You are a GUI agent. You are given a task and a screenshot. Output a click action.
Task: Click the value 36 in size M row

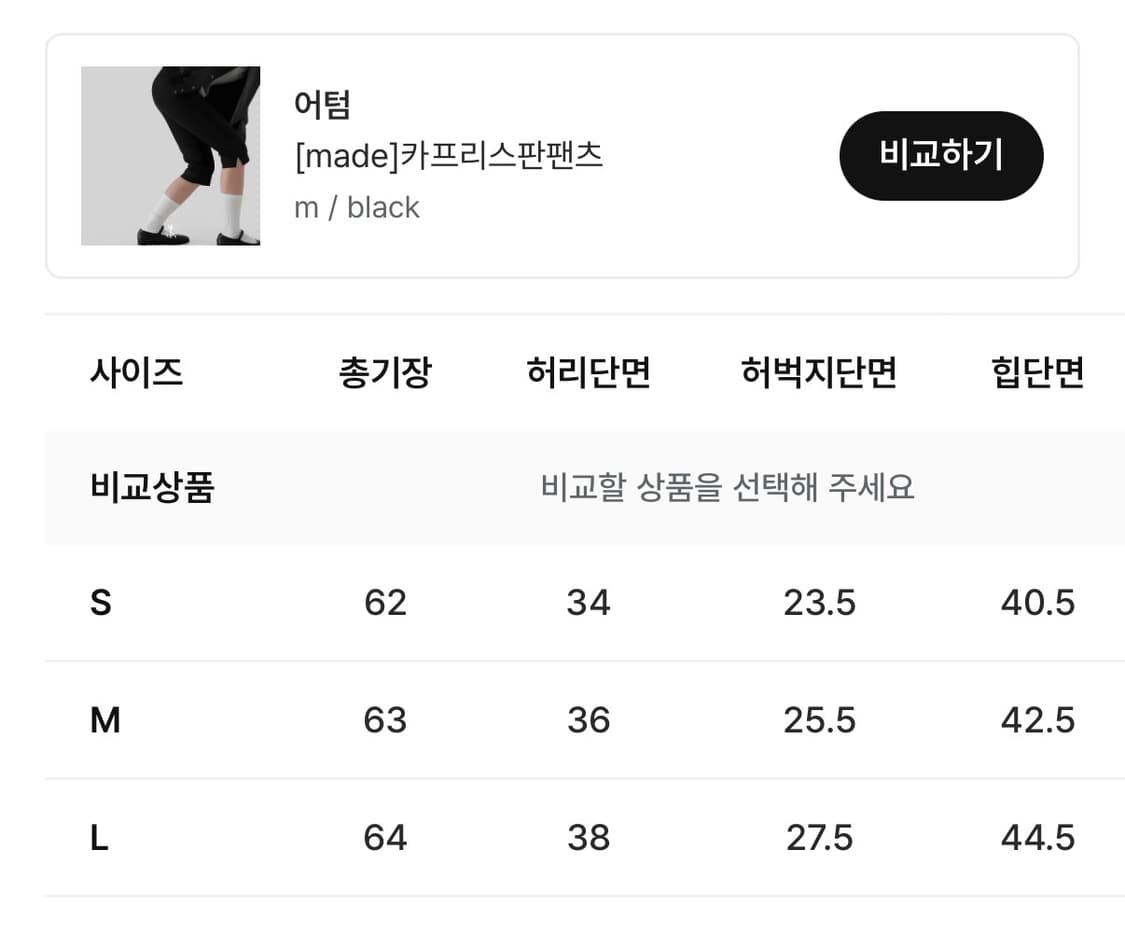pyautogui.click(x=589, y=721)
